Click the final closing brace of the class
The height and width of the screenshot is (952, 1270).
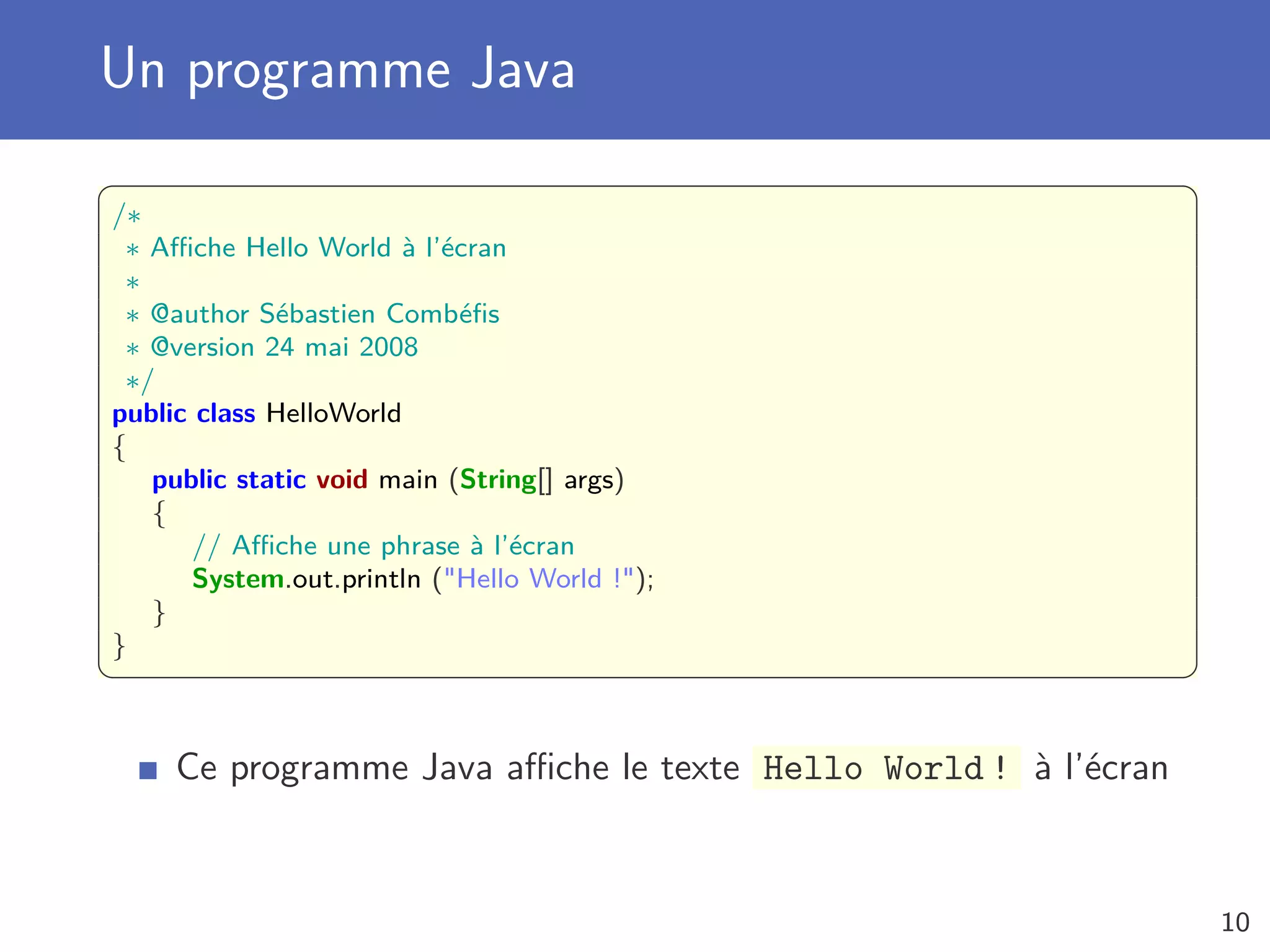coord(120,646)
